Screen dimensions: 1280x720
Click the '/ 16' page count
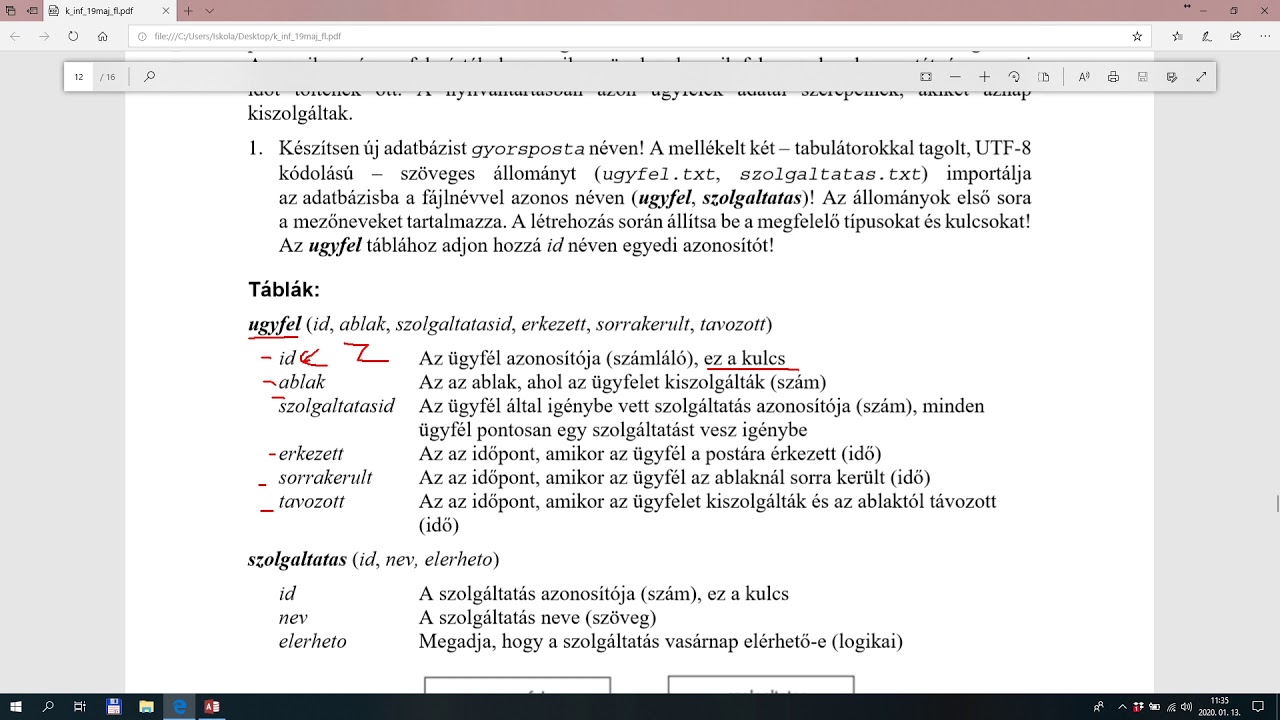click(108, 77)
